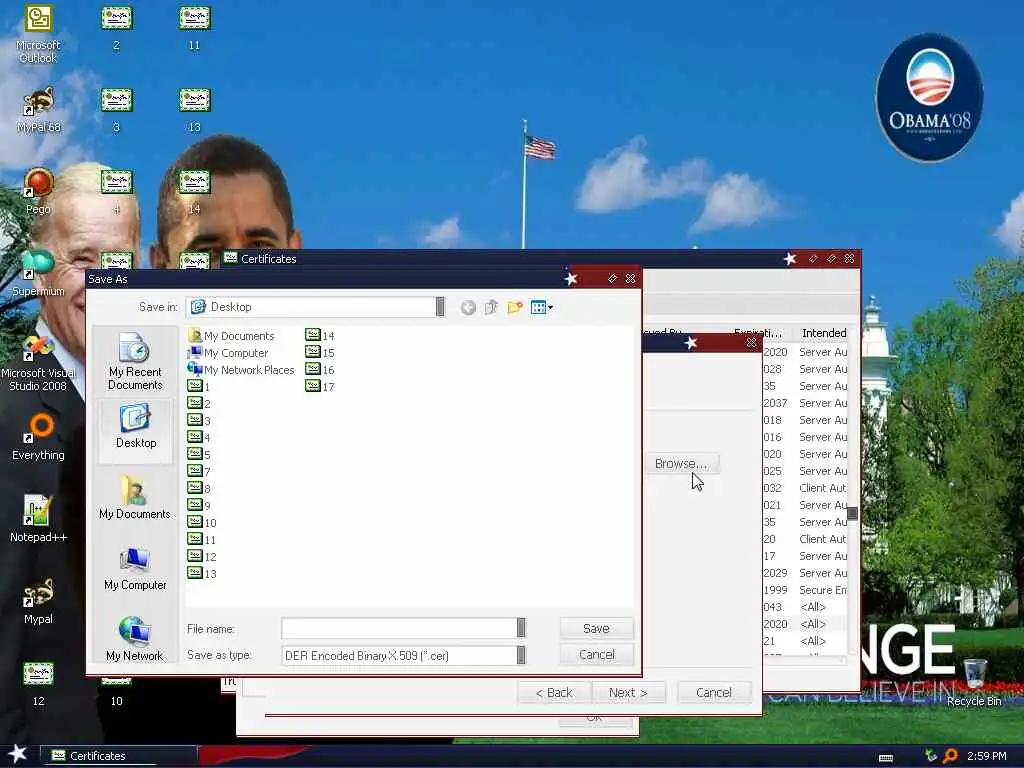Open Supermium desktop shortcut
This screenshot has height=768, width=1024.
39,273
